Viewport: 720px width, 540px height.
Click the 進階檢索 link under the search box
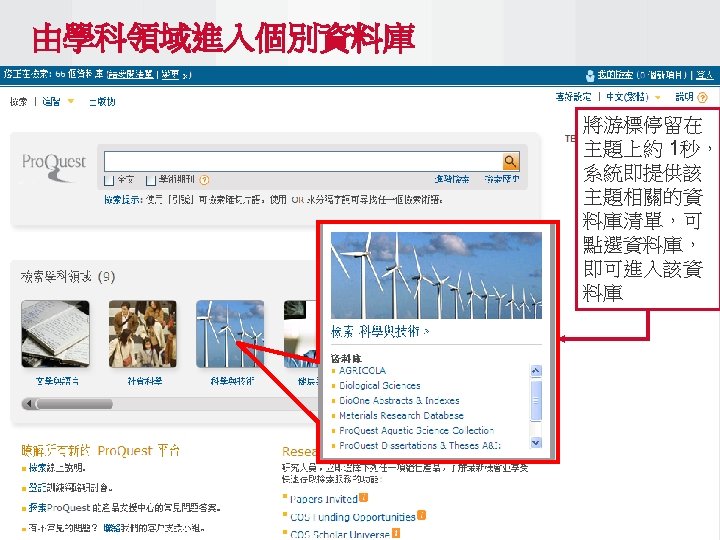click(451, 179)
